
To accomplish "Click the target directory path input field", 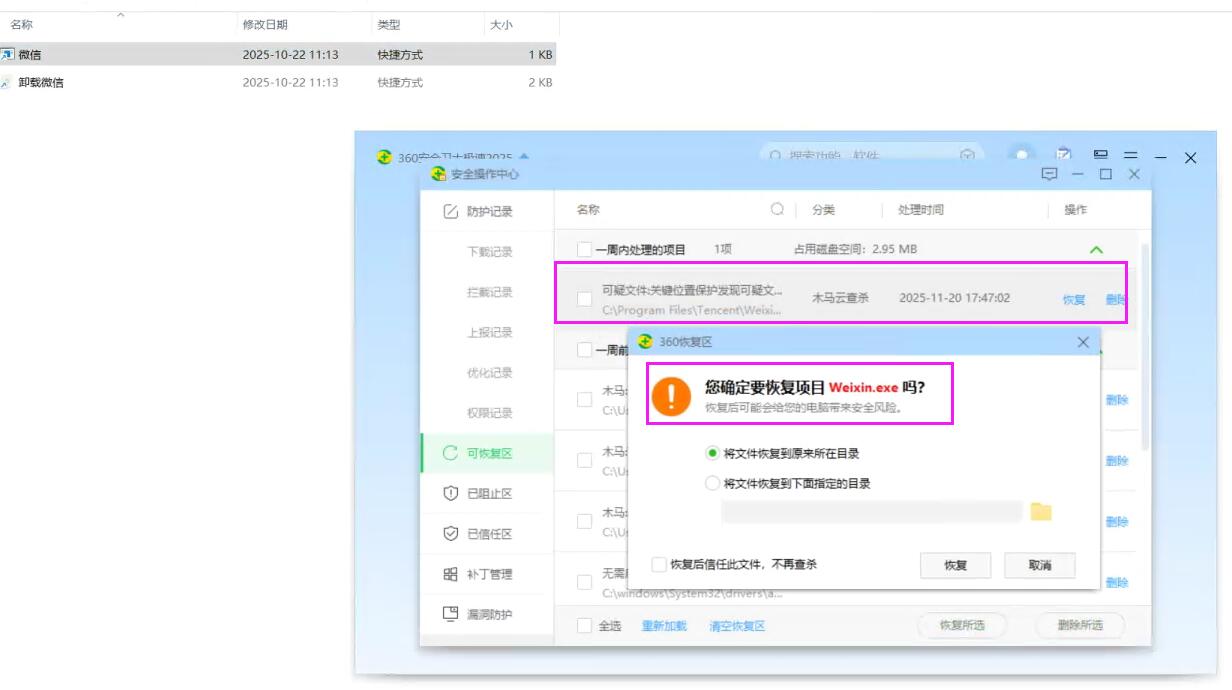I will (870, 512).
